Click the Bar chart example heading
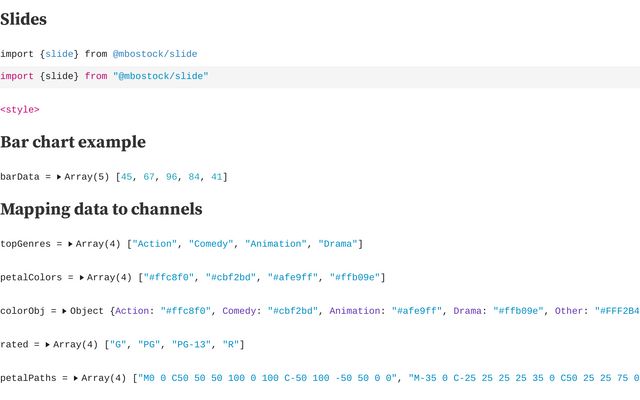 coord(73,142)
